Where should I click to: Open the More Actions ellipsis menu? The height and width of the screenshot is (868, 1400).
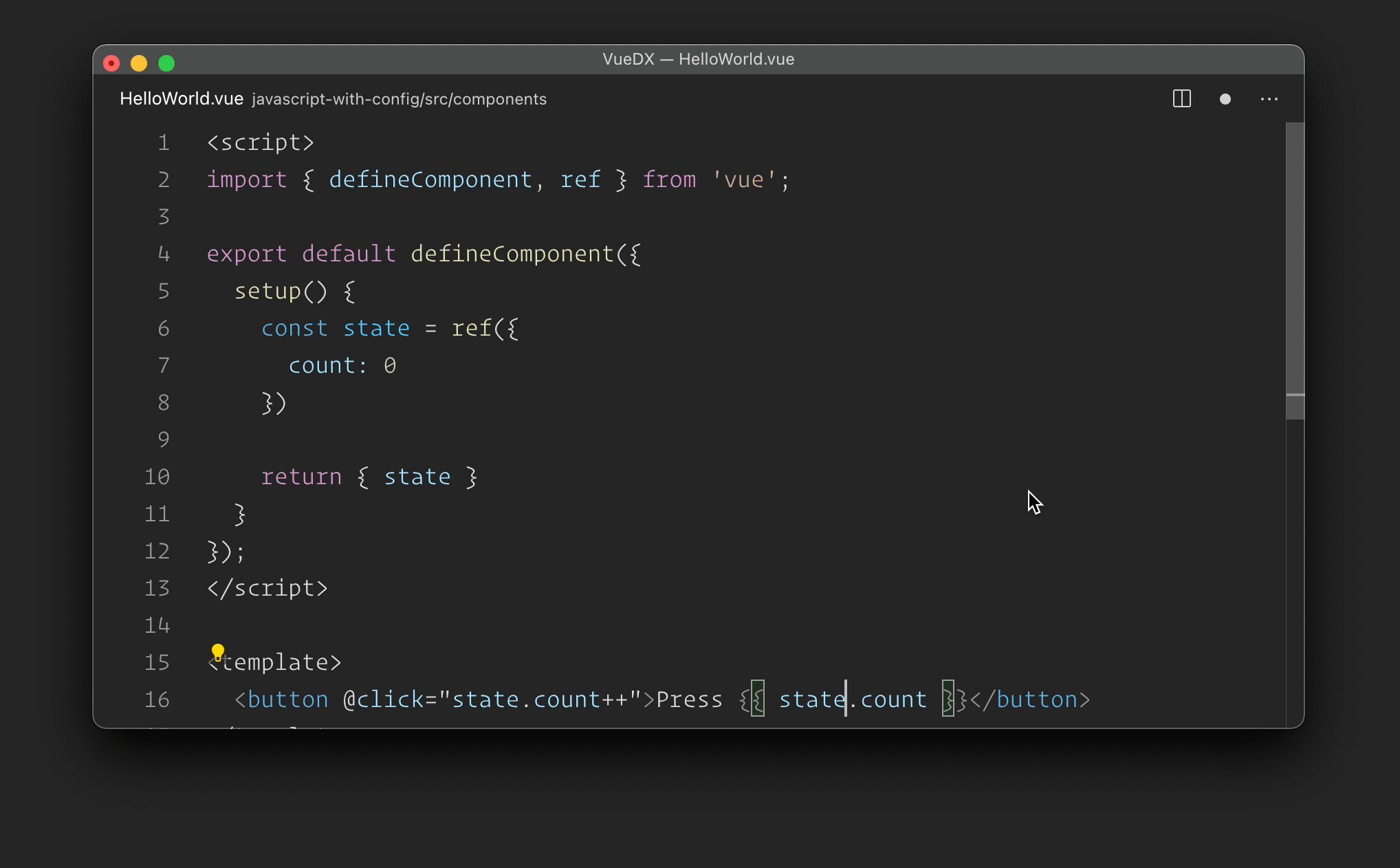1269,99
